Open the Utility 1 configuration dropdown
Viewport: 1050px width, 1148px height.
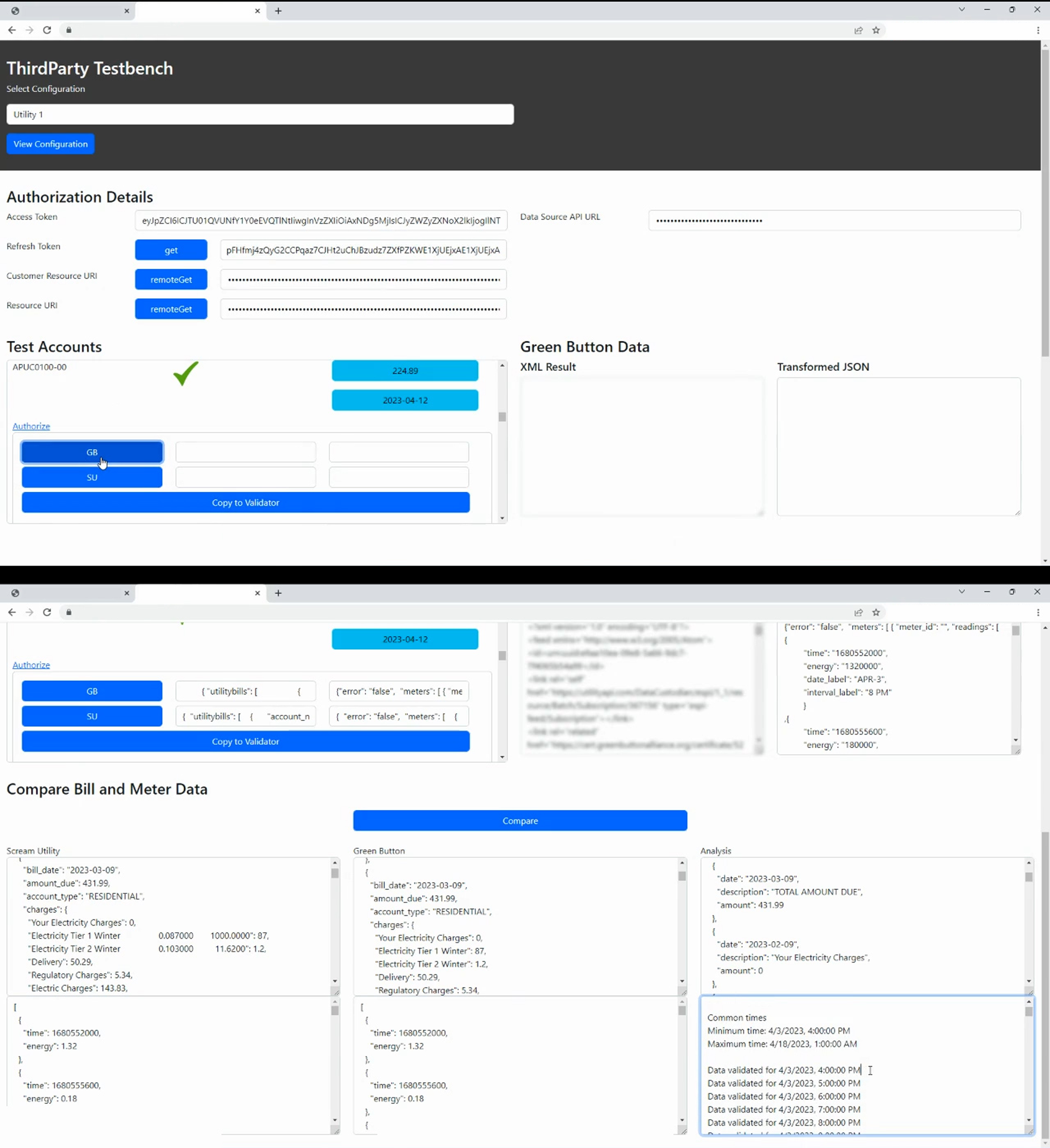[x=260, y=115]
